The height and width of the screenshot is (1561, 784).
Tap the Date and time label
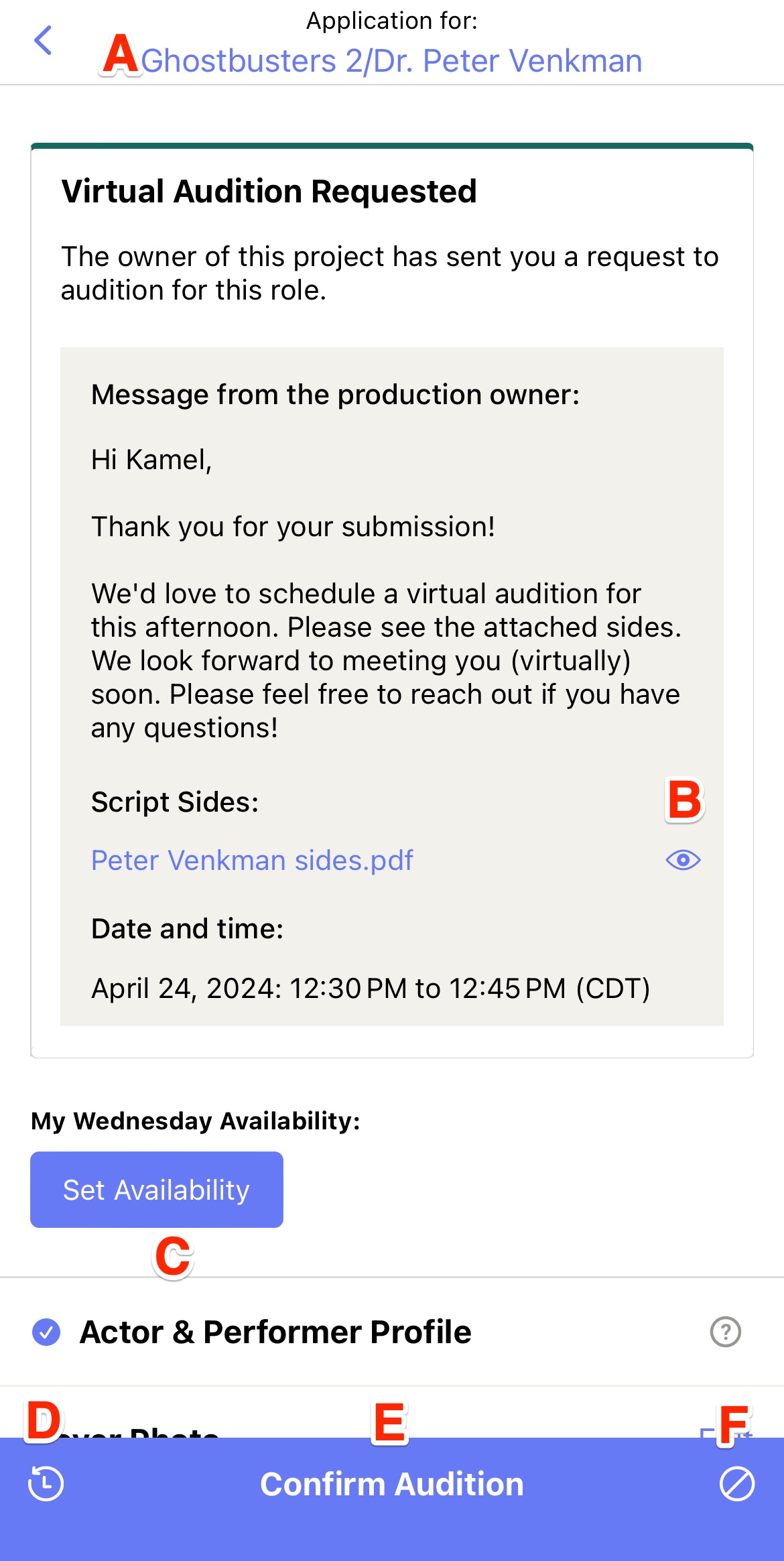coord(187,929)
